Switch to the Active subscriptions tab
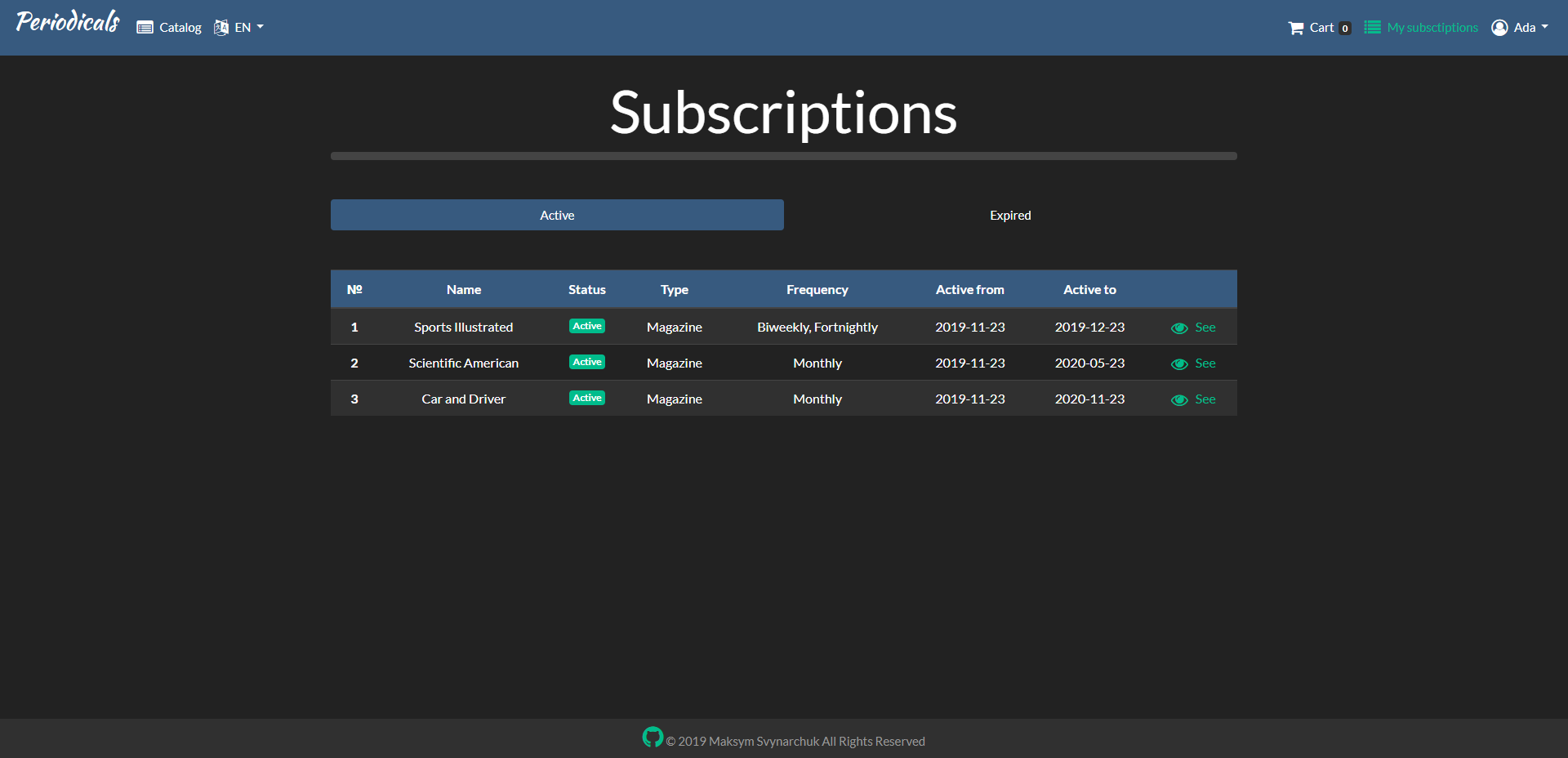This screenshot has height=758, width=1568. coord(557,215)
